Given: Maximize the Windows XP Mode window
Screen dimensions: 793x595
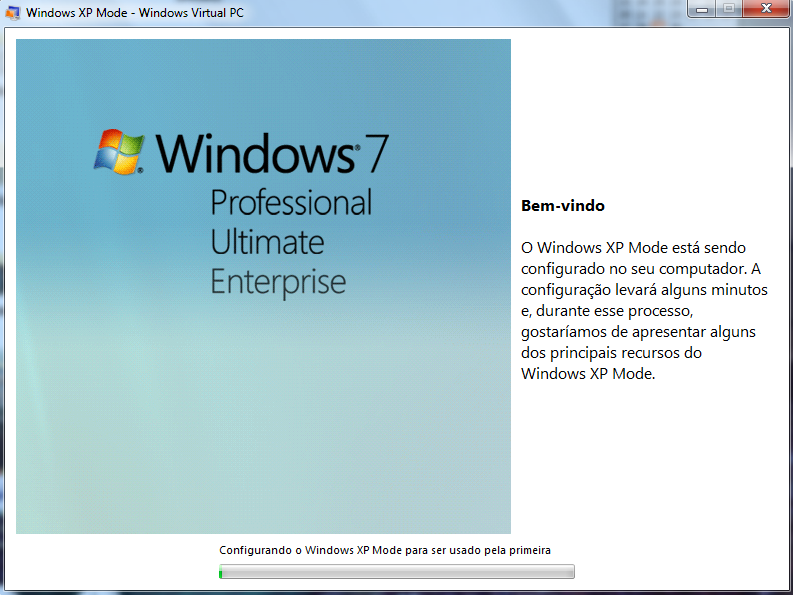Looking at the screenshot, I should click(729, 9).
